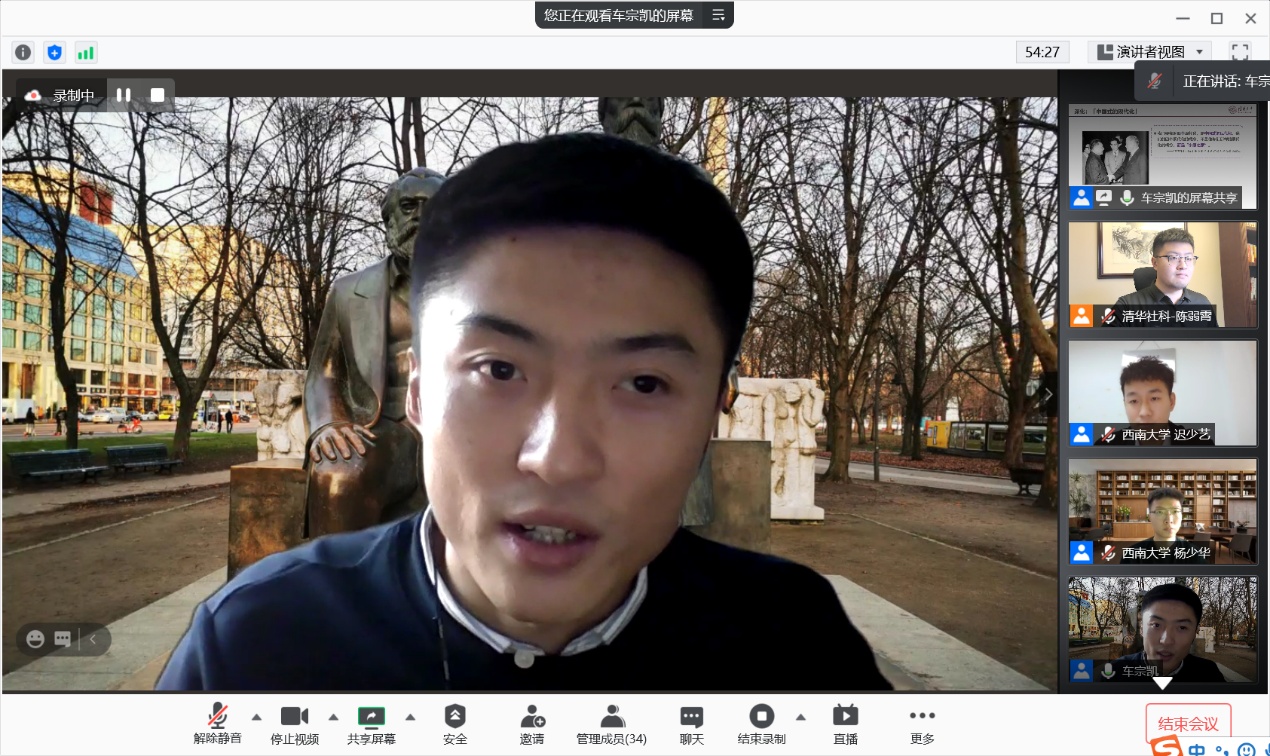This screenshot has height=756, width=1270.
Task: Open Manage Members (管理成员) panel
Action: point(612,725)
